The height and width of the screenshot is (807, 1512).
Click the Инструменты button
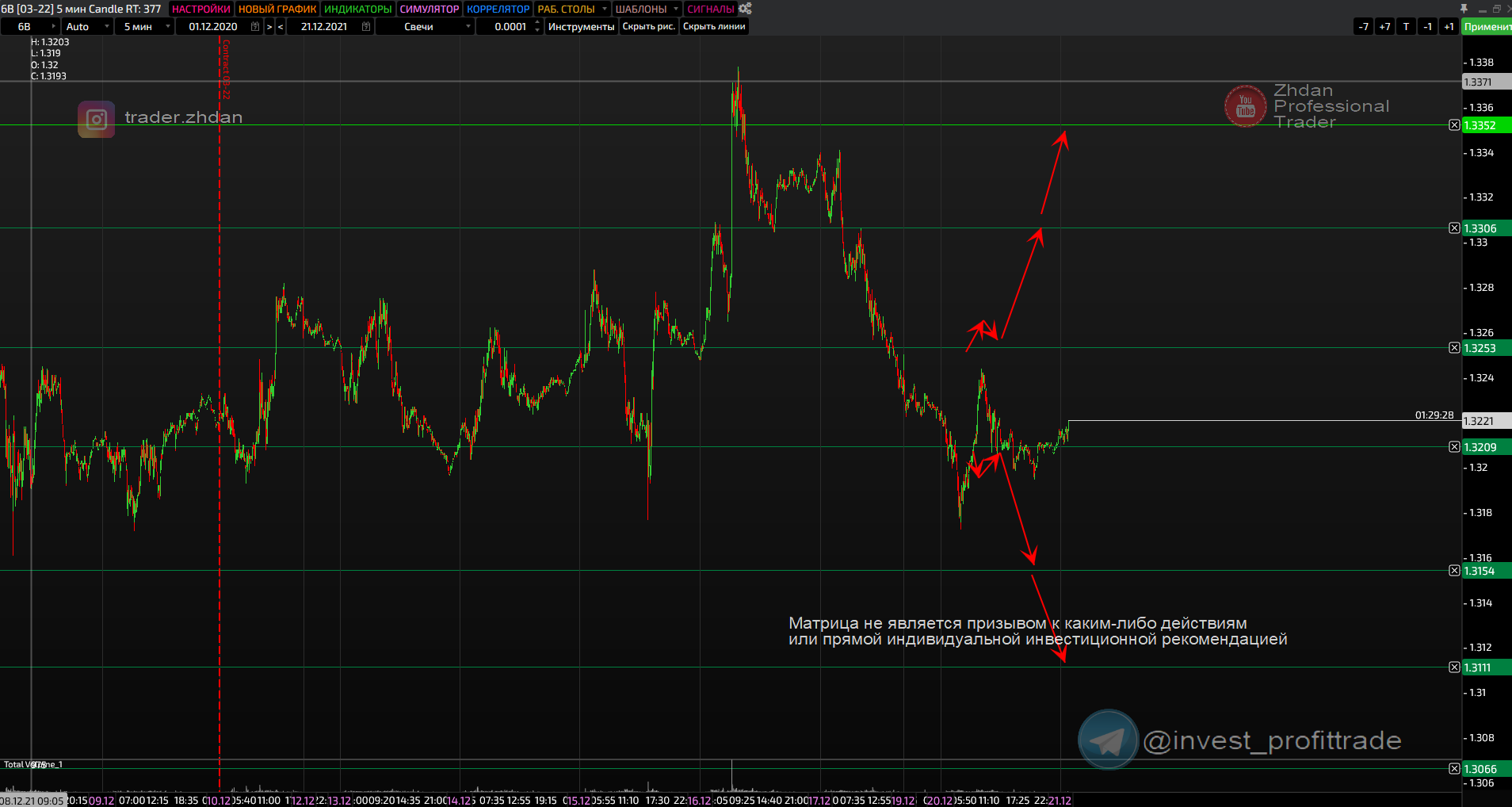point(581,27)
